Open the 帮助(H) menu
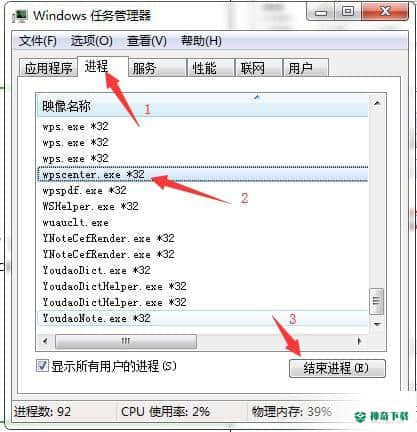This screenshot has width=417, height=432. [201, 41]
